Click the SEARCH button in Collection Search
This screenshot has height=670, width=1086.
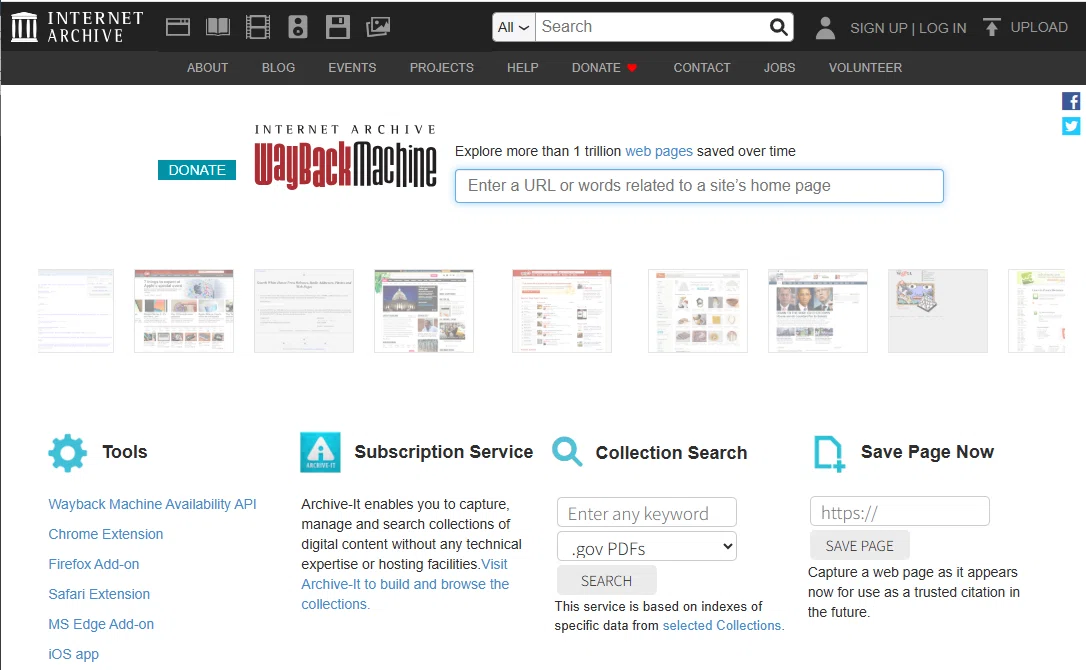click(x=607, y=581)
